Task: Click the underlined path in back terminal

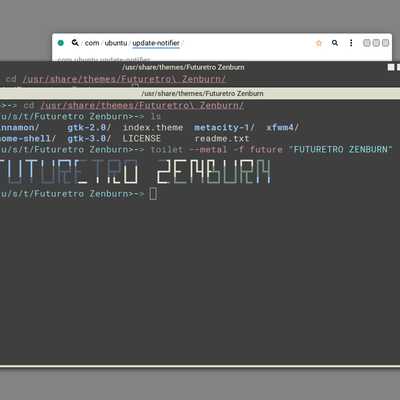Action: pos(124,79)
